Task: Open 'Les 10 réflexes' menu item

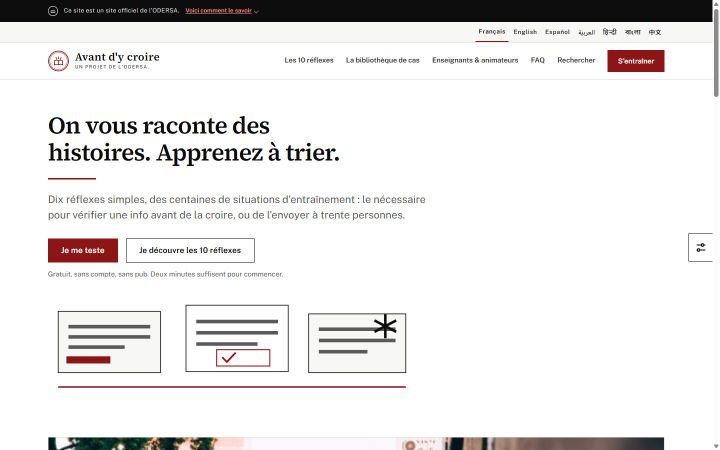Action: tap(309, 60)
